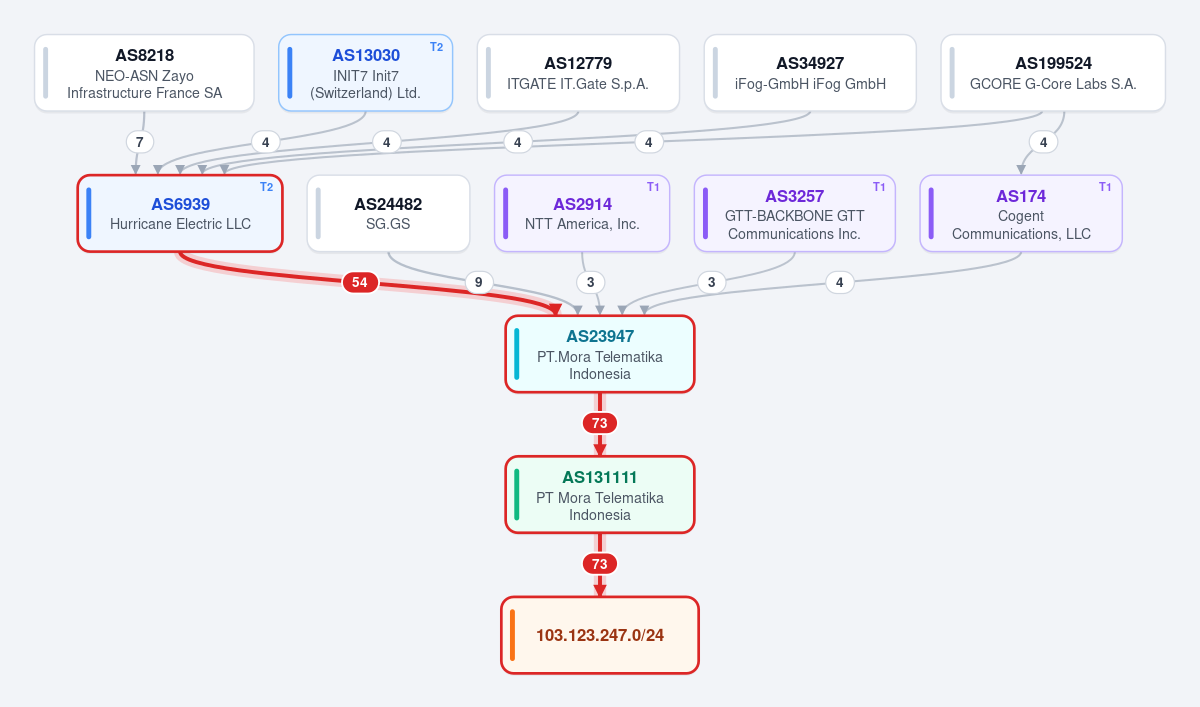
Task: Click the AS13030 INIT7 node
Action: coord(366,73)
